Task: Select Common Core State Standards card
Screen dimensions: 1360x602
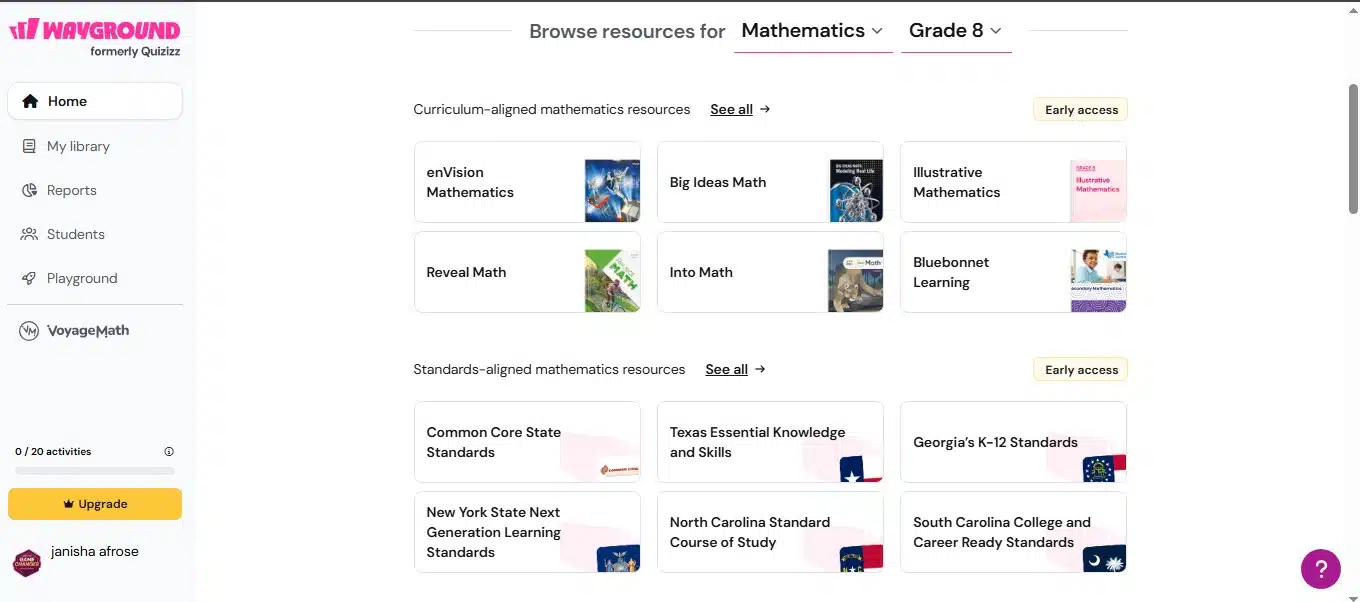Action: pos(527,442)
